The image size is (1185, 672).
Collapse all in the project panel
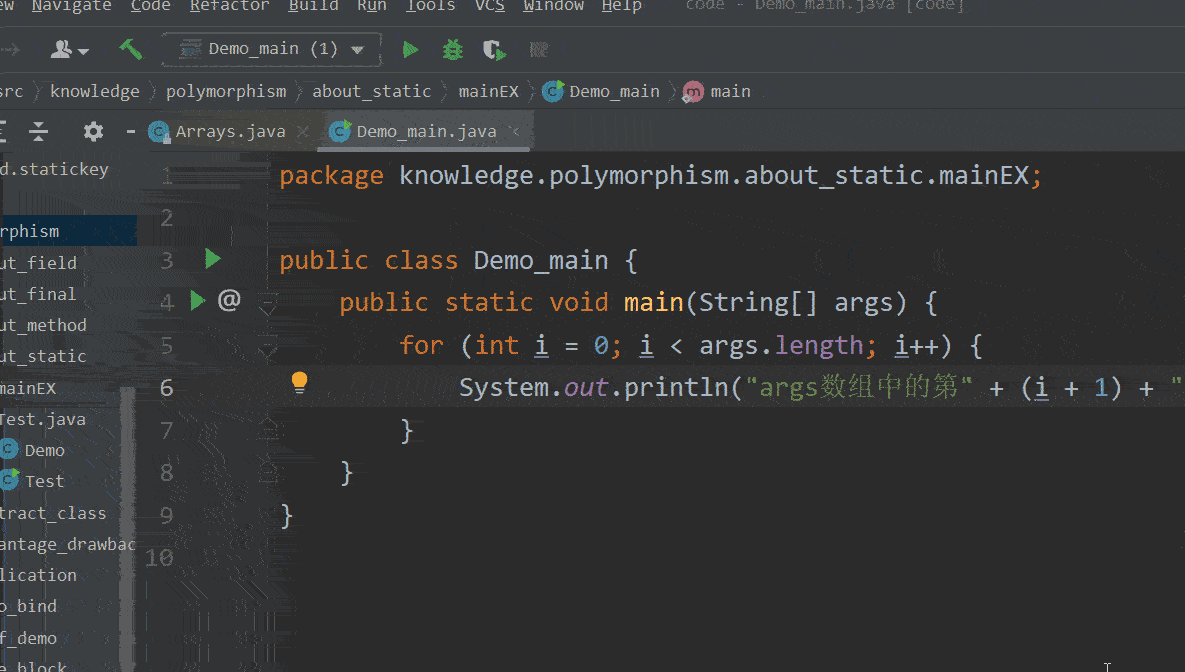point(38,132)
